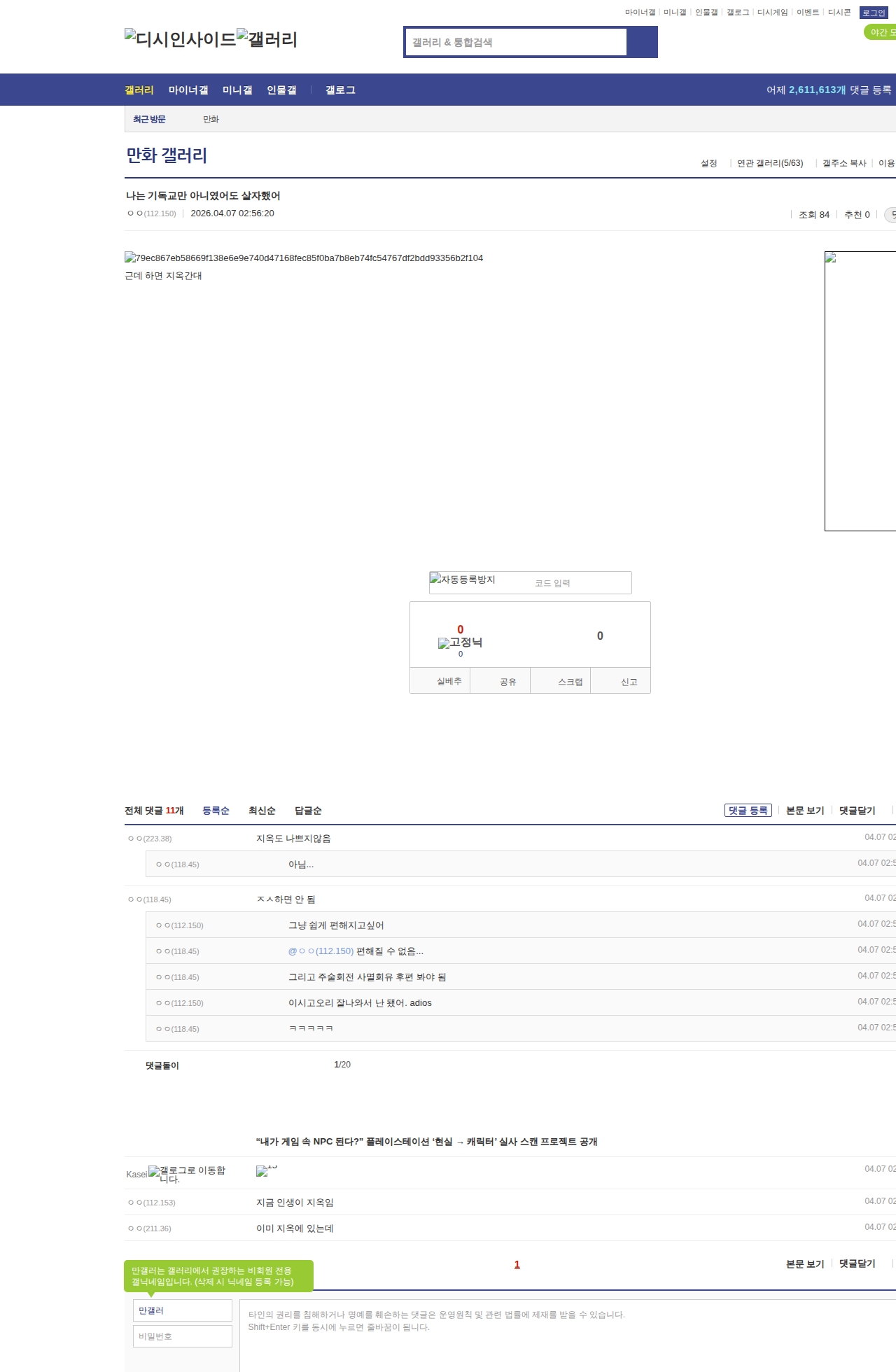Click the 실베추 button
The width and height of the screenshot is (896, 1372).
pos(449,681)
